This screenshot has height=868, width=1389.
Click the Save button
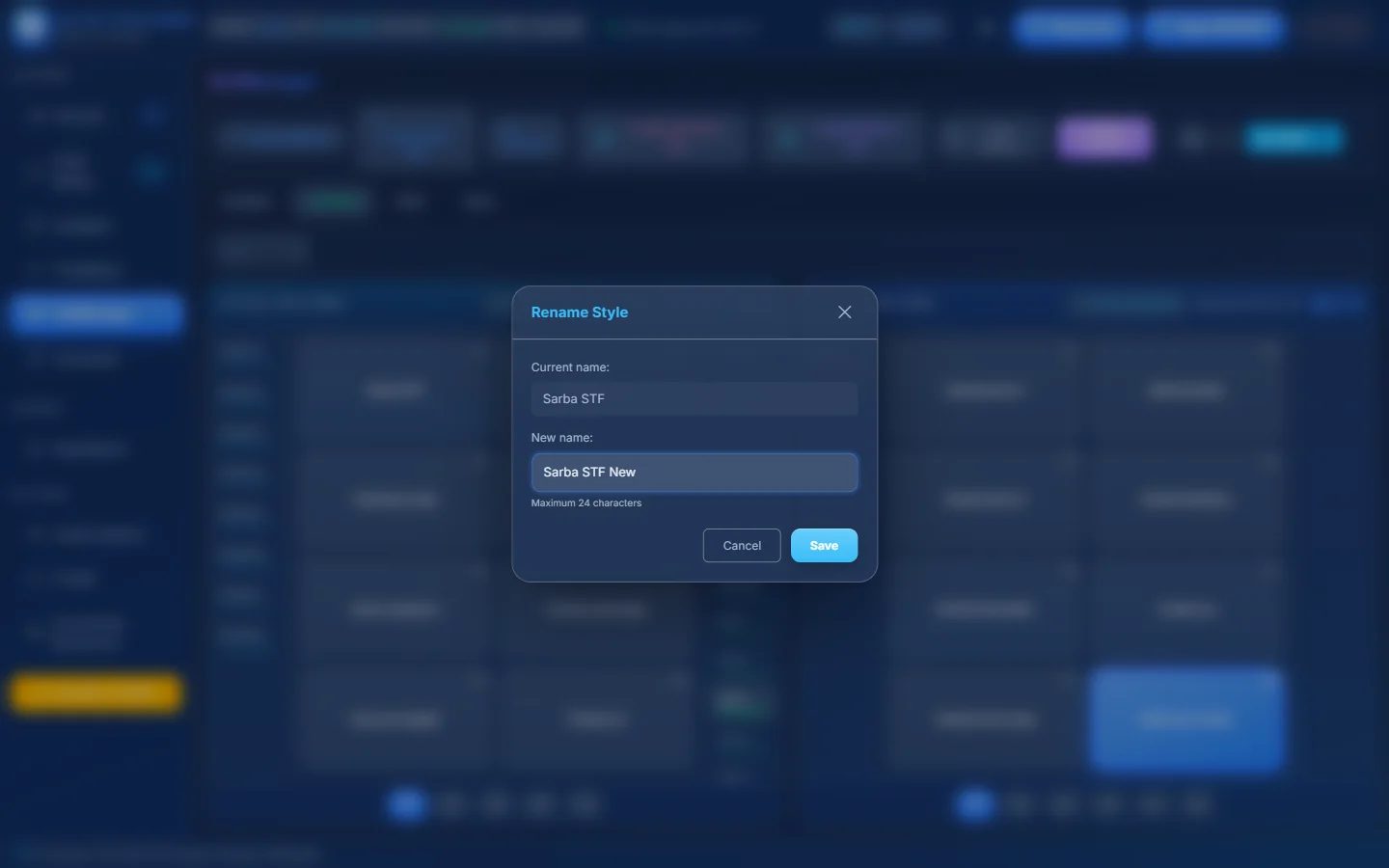tap(824, 546)
